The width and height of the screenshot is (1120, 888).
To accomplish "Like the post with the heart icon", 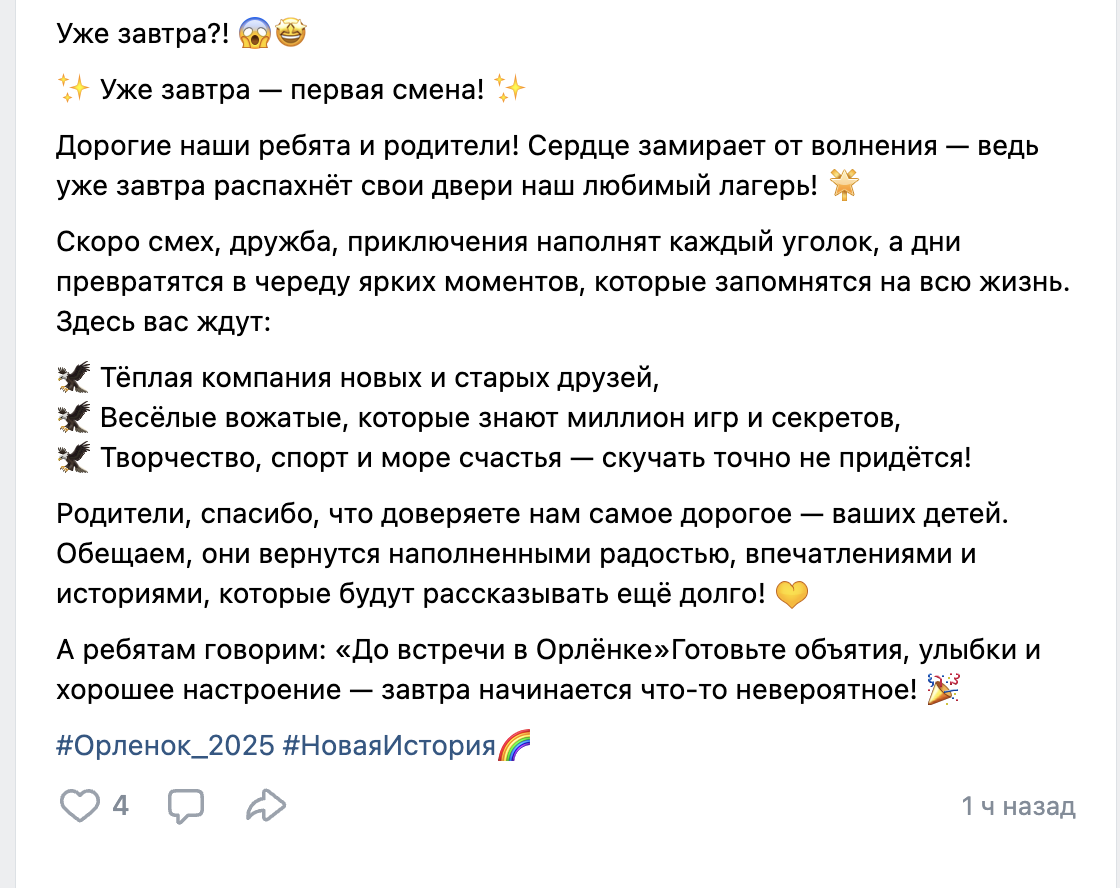I will coord(79,806).
